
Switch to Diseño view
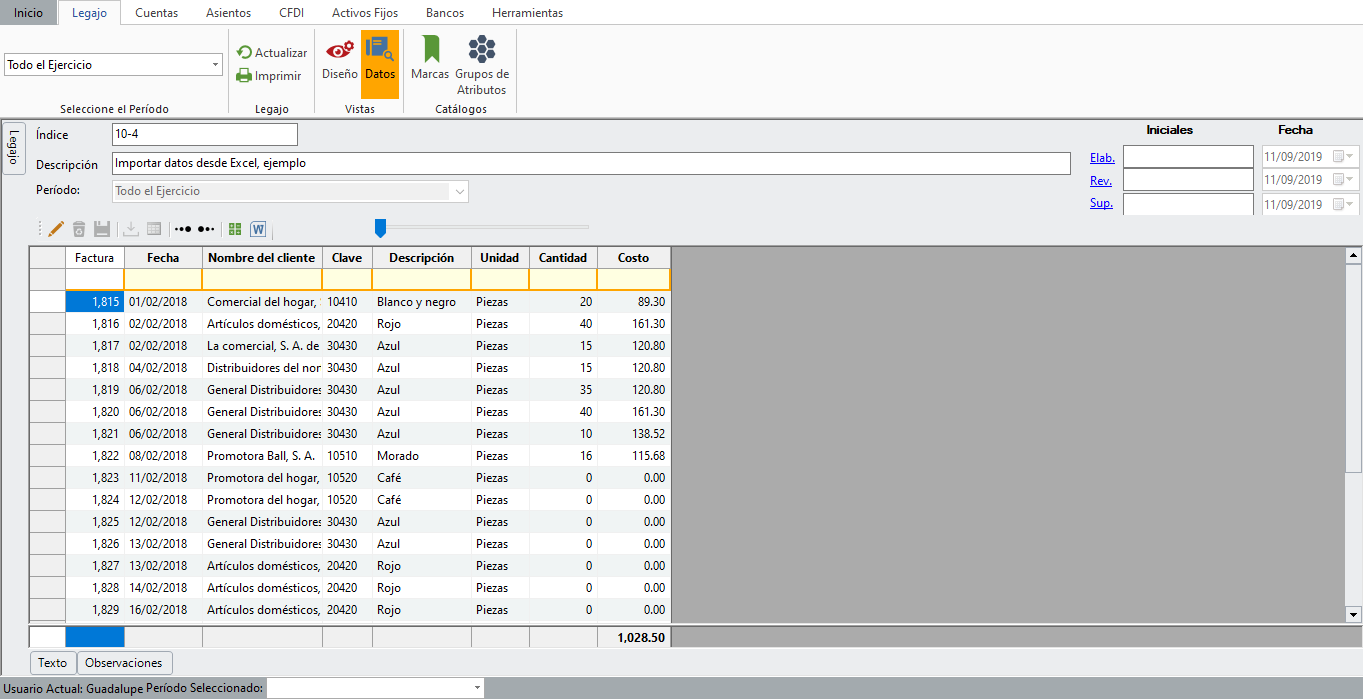(340, 58)
